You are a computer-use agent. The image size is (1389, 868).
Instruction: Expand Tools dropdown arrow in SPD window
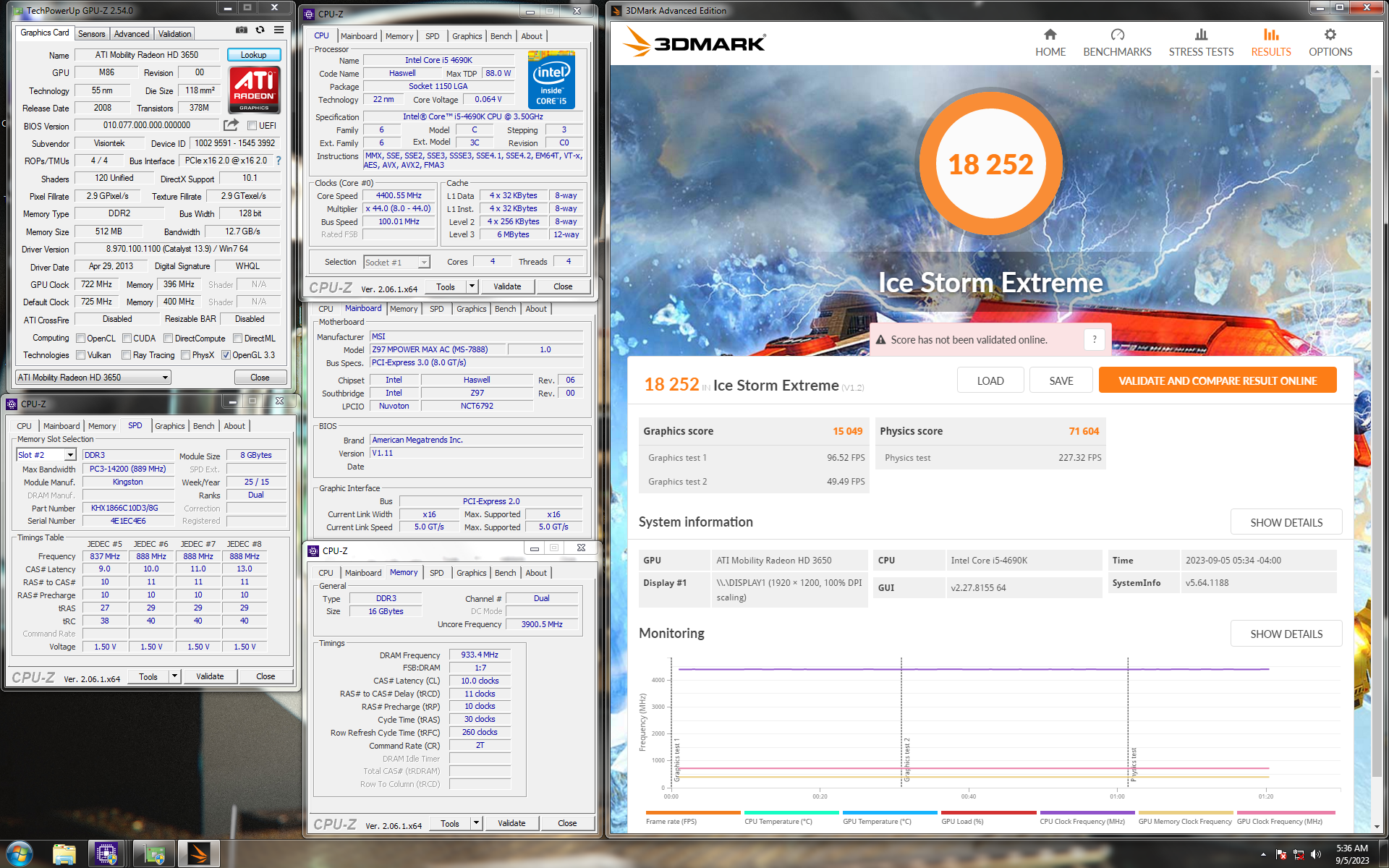coord(174,676)
